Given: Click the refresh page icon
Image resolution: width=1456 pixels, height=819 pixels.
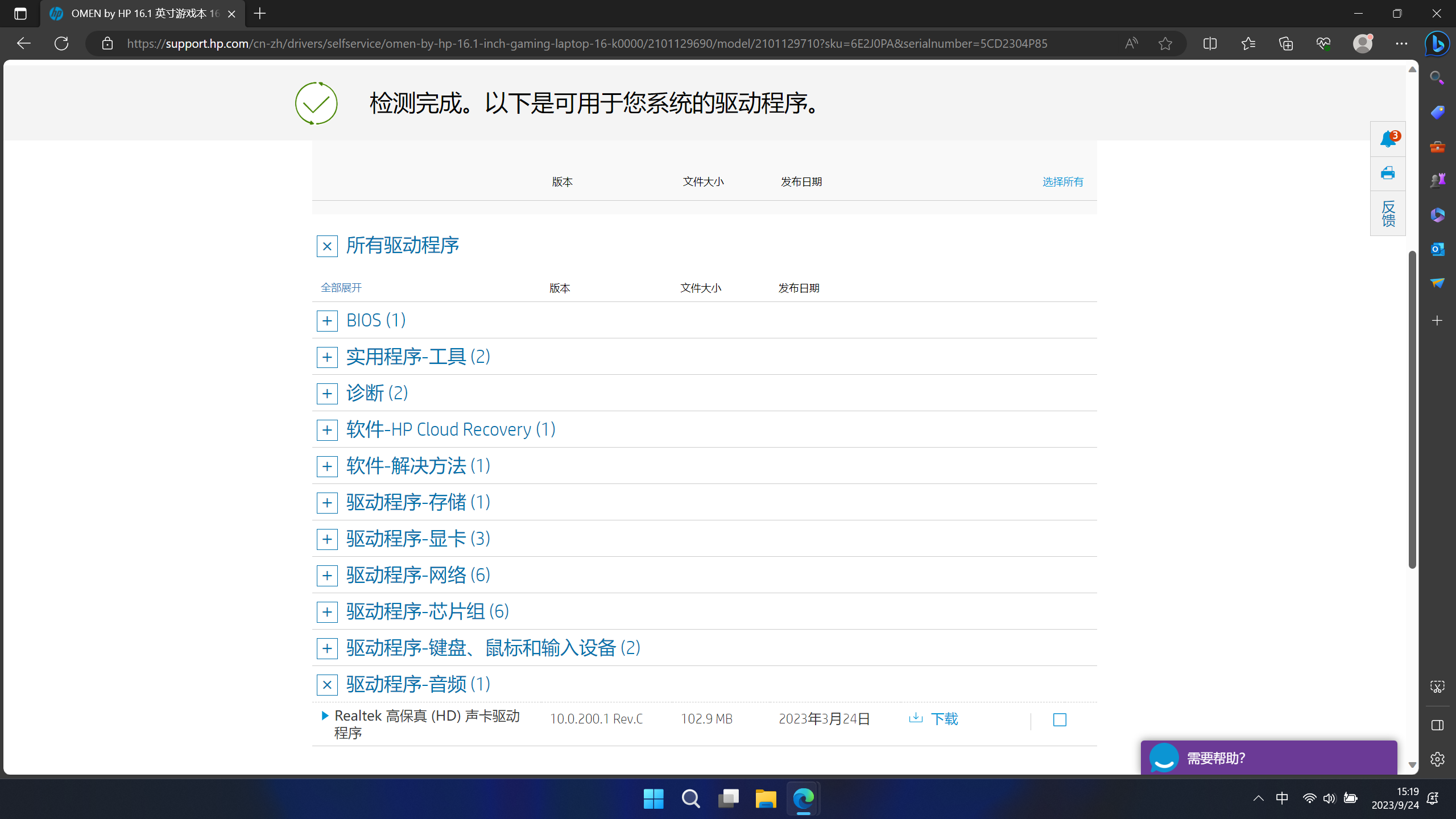Looking at the screenshot, I should tap(61, 43).
